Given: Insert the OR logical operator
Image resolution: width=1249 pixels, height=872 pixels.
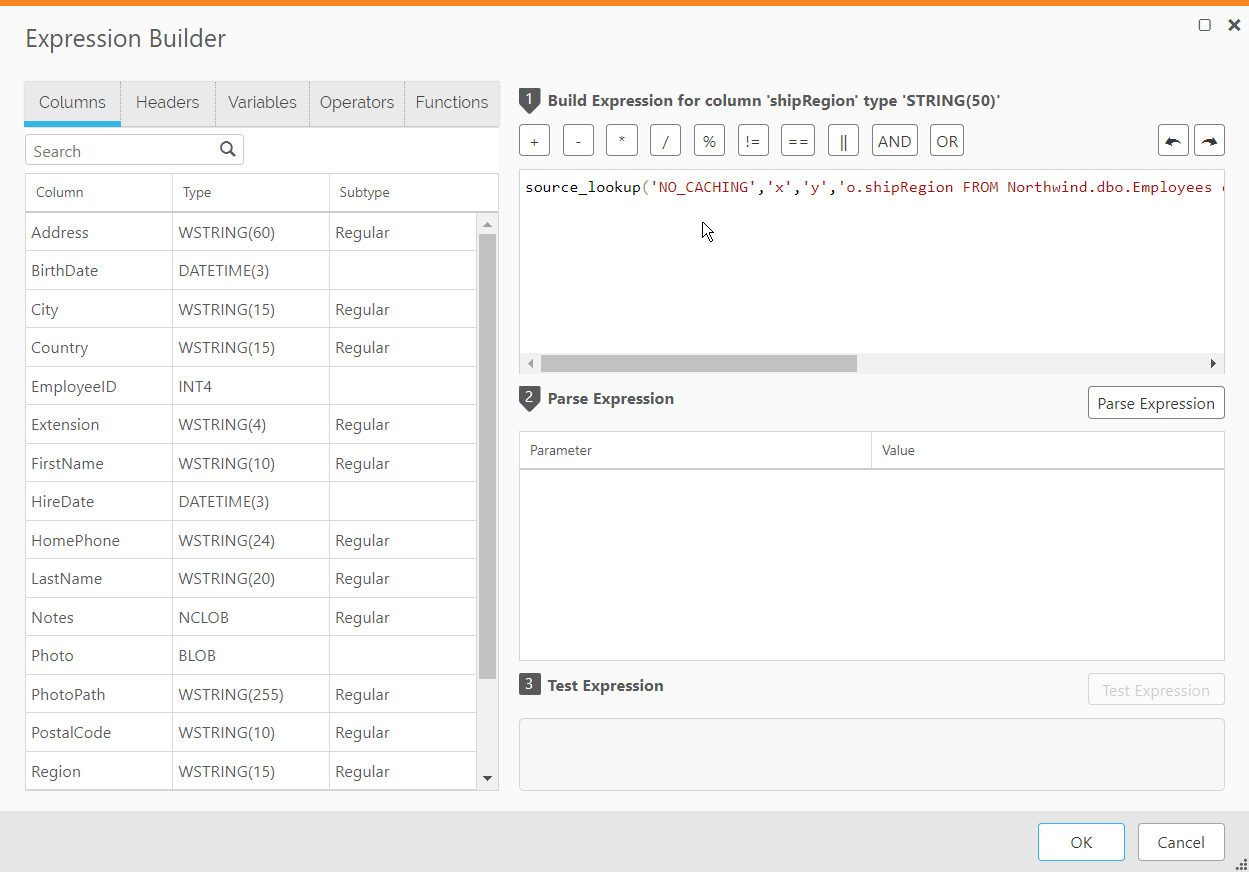Looking at the screenshot, I should (946, 140).
